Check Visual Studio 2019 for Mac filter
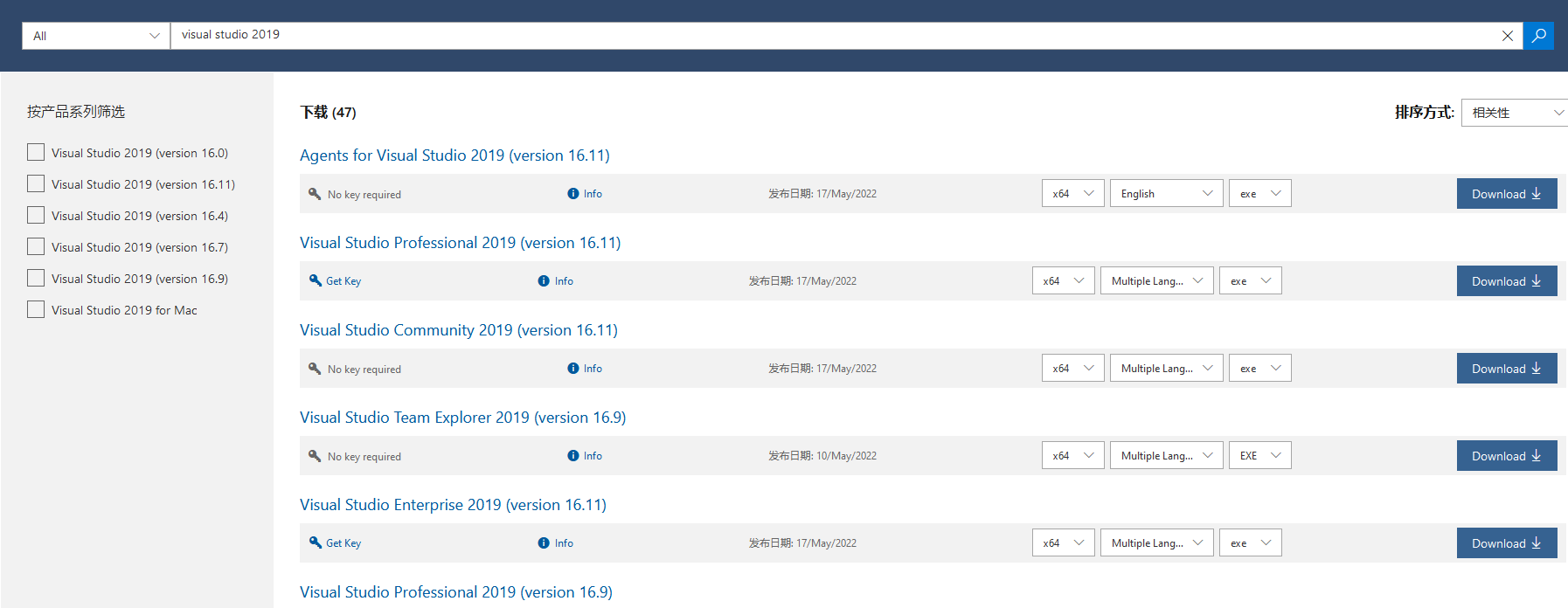 click(x=36, y=309)
